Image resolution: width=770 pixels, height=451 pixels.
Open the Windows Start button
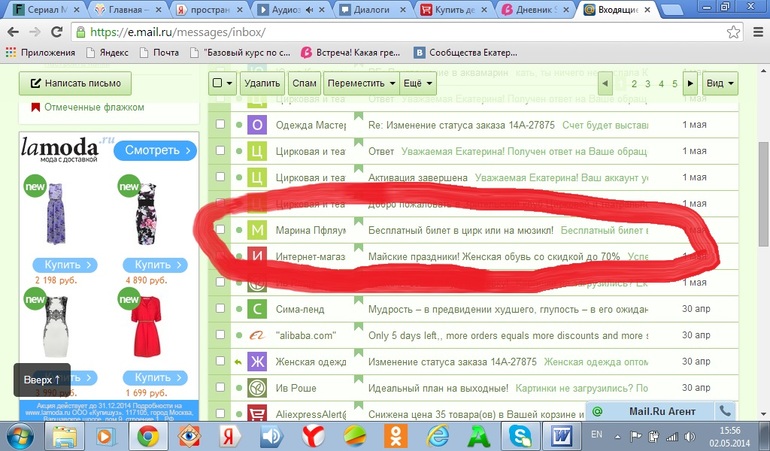pyautogui.click(x=20, y=436)
